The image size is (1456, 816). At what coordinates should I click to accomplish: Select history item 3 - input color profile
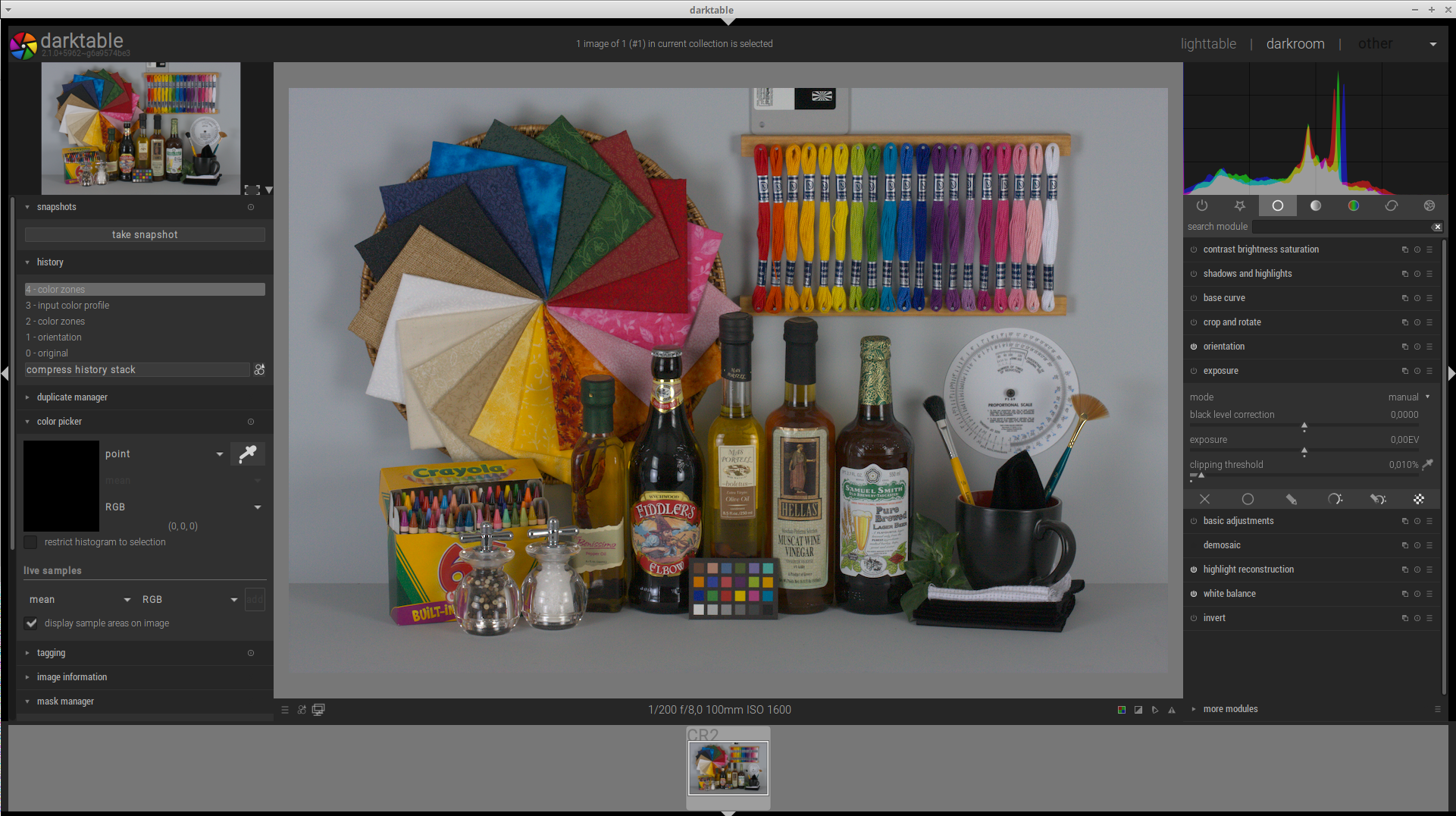coord(145,306)
